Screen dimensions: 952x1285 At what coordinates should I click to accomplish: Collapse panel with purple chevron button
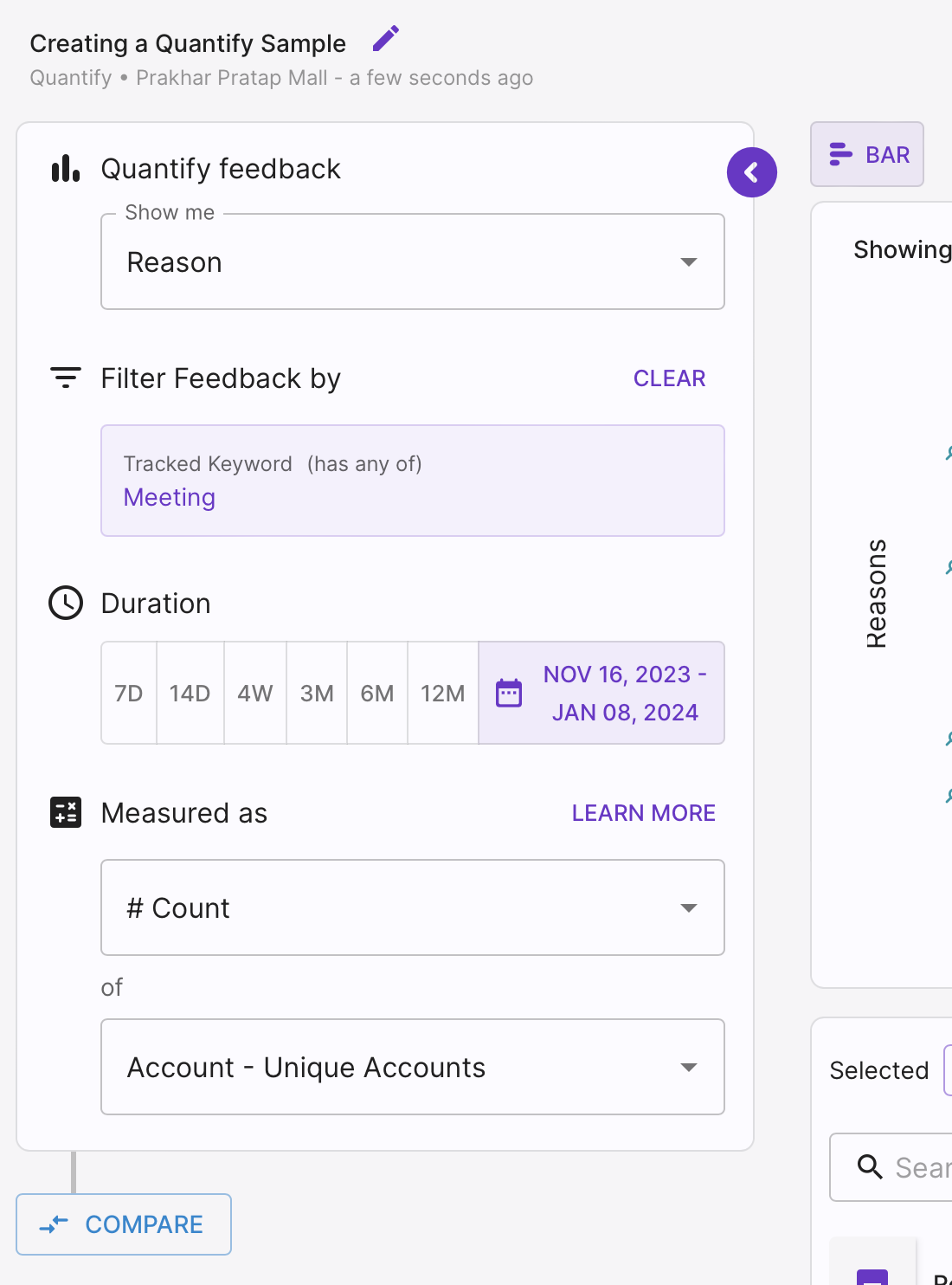pos(752,172)
